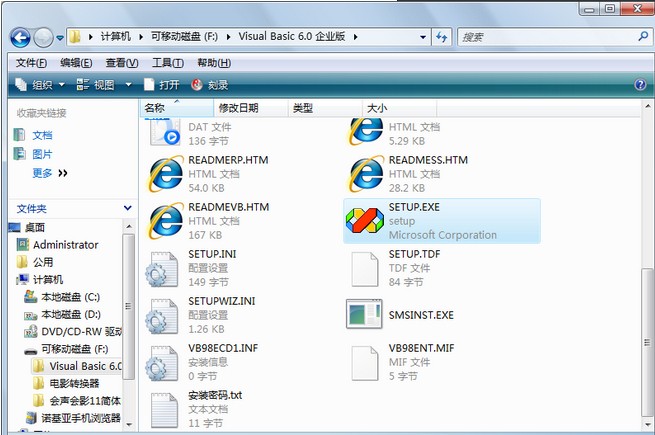Collapse the 文件夹 pane chevron
Viewport: 655px width, 435px height.
(127, 208)
